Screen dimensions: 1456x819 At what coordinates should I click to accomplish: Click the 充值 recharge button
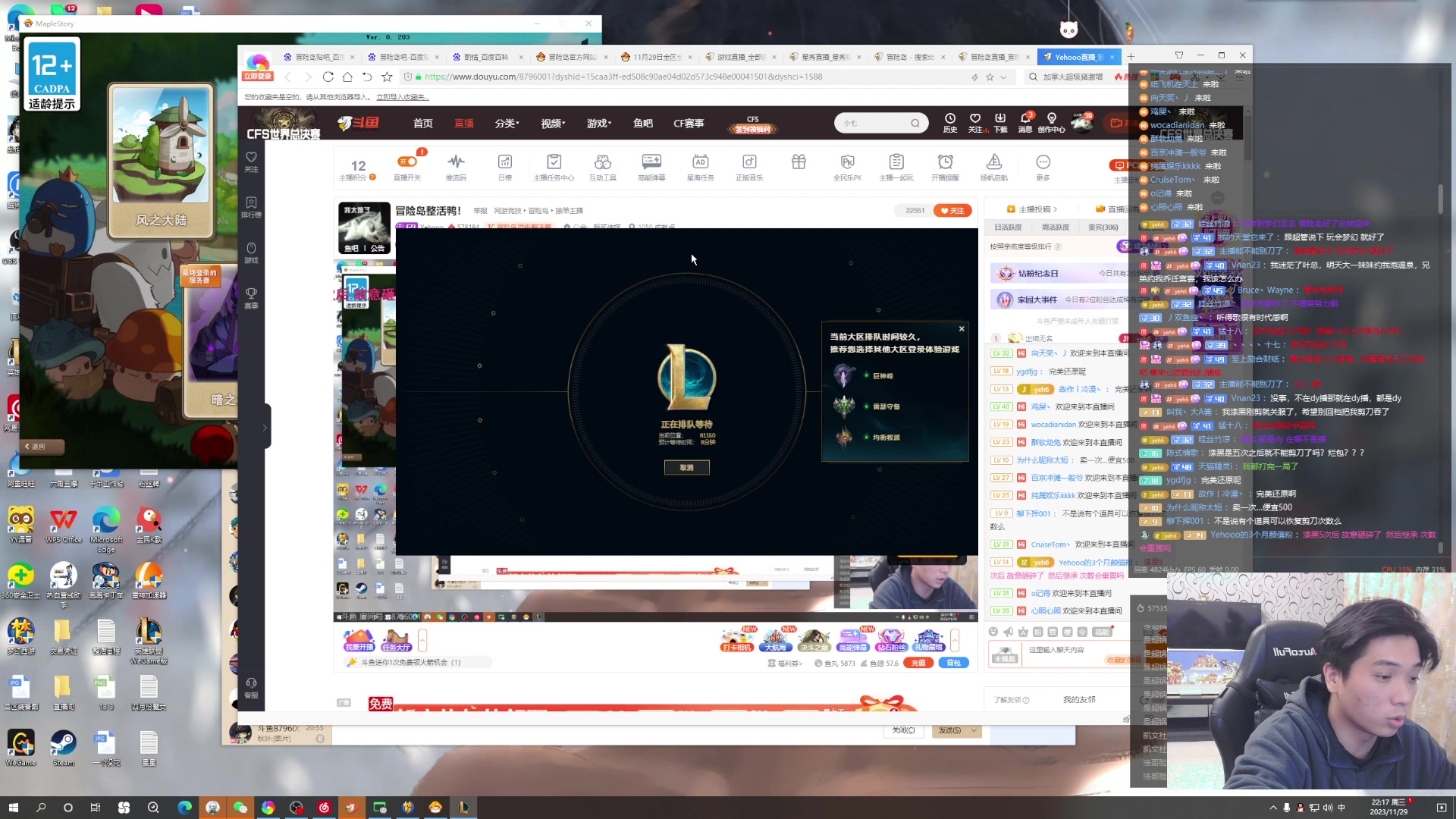(x=918, y=663)
